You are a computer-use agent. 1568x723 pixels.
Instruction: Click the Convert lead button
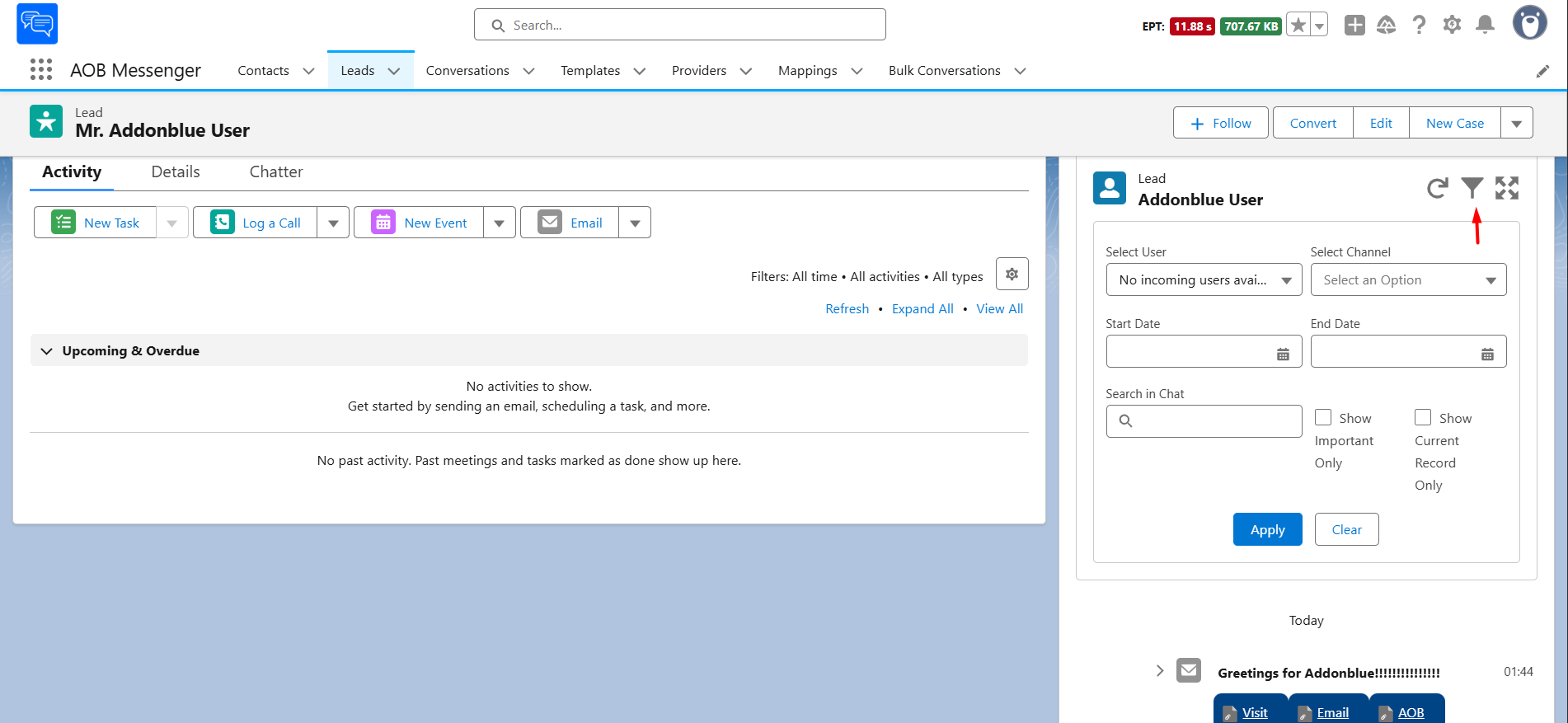(x=1312, y=123)
